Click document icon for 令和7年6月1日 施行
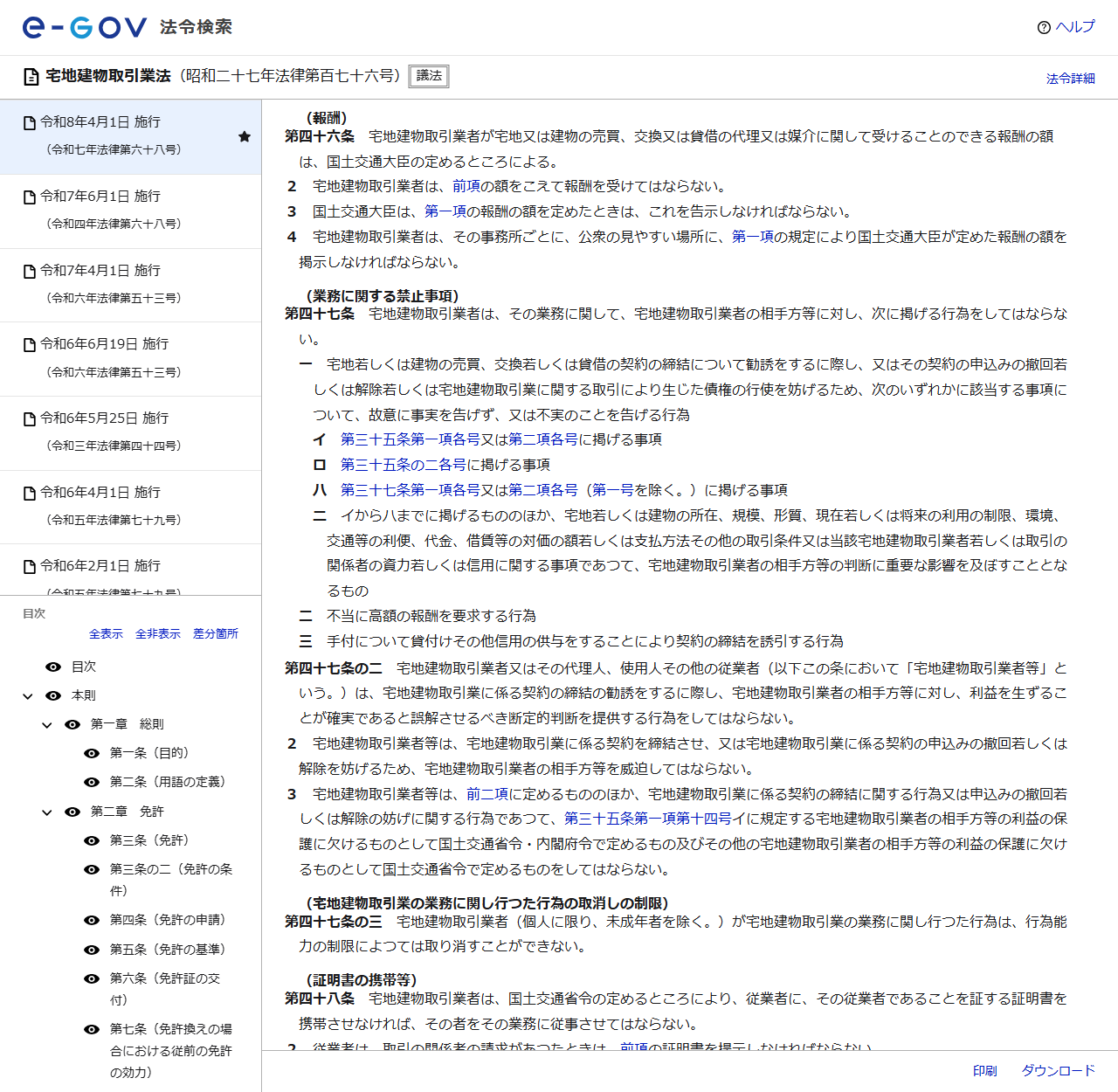 (x=30, y=197)
